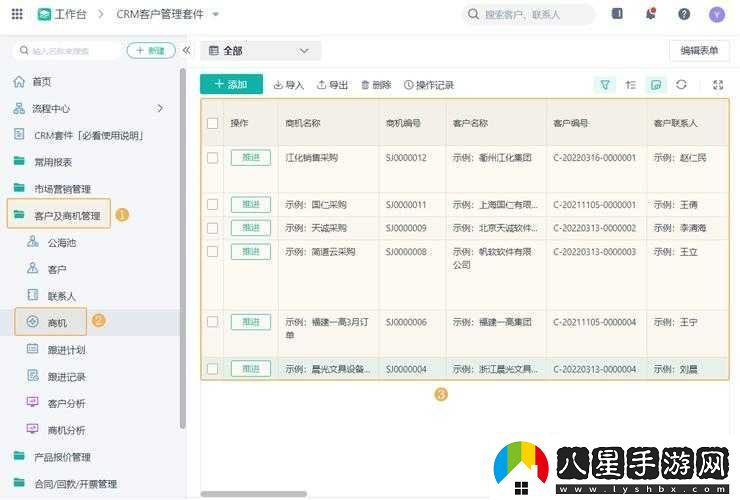Open the bookmark panel icon in the header
740x500 pixels.
[x=617, y=14]
